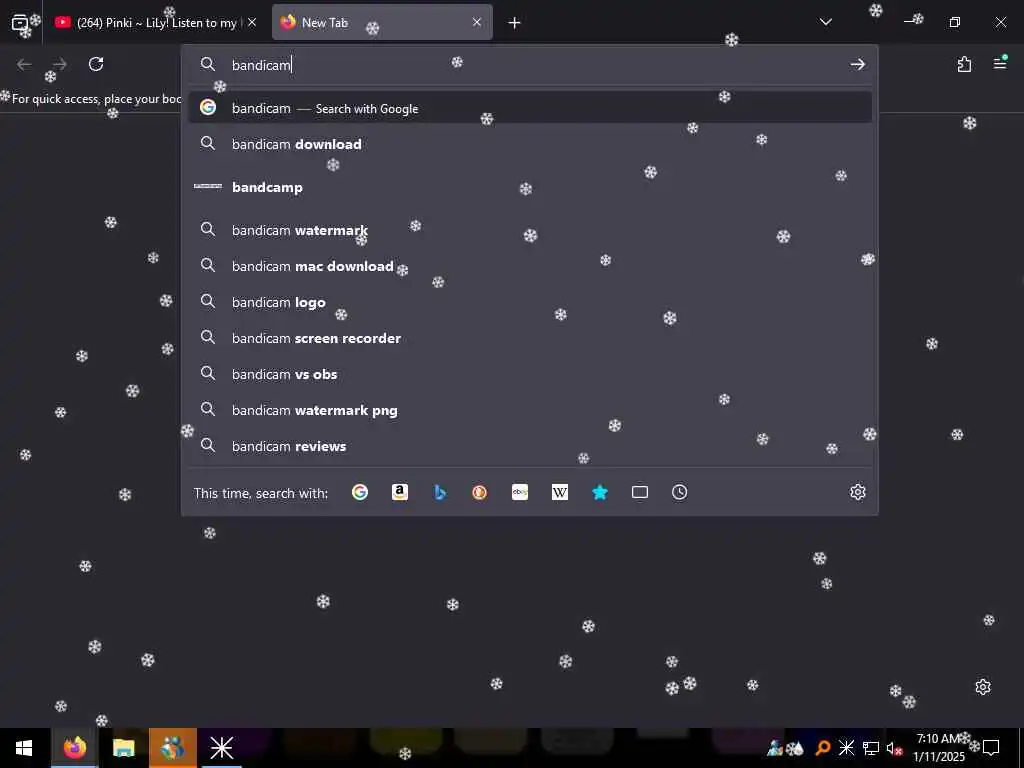Open a new tab with the plus button
The height and width of the screenshot is (768, 1024).
pyautogui.click(x=515, y=23)
